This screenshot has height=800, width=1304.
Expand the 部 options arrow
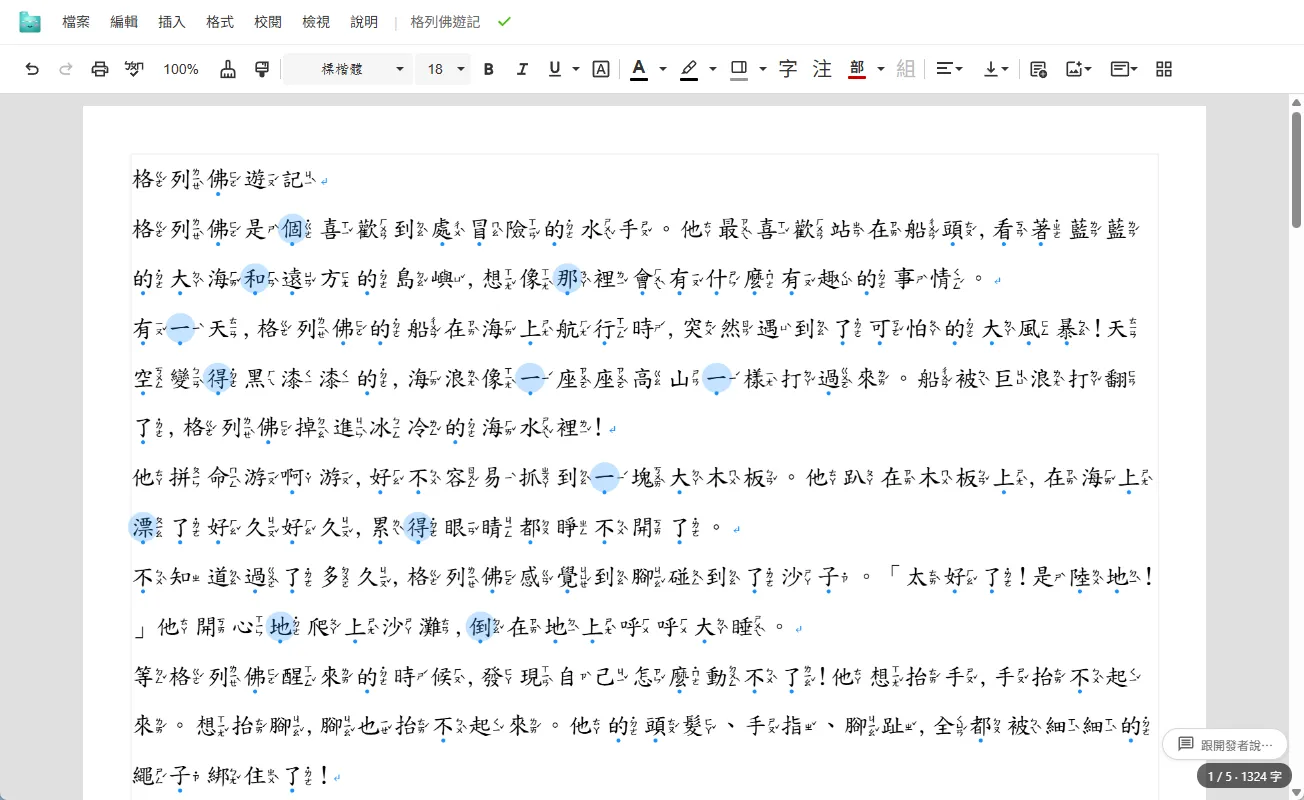point(880,69)
